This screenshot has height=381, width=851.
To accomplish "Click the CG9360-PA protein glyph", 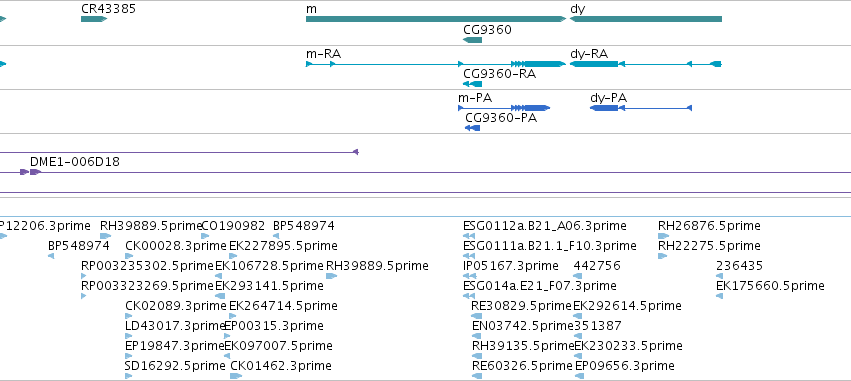I will click(x=472, y=128).
